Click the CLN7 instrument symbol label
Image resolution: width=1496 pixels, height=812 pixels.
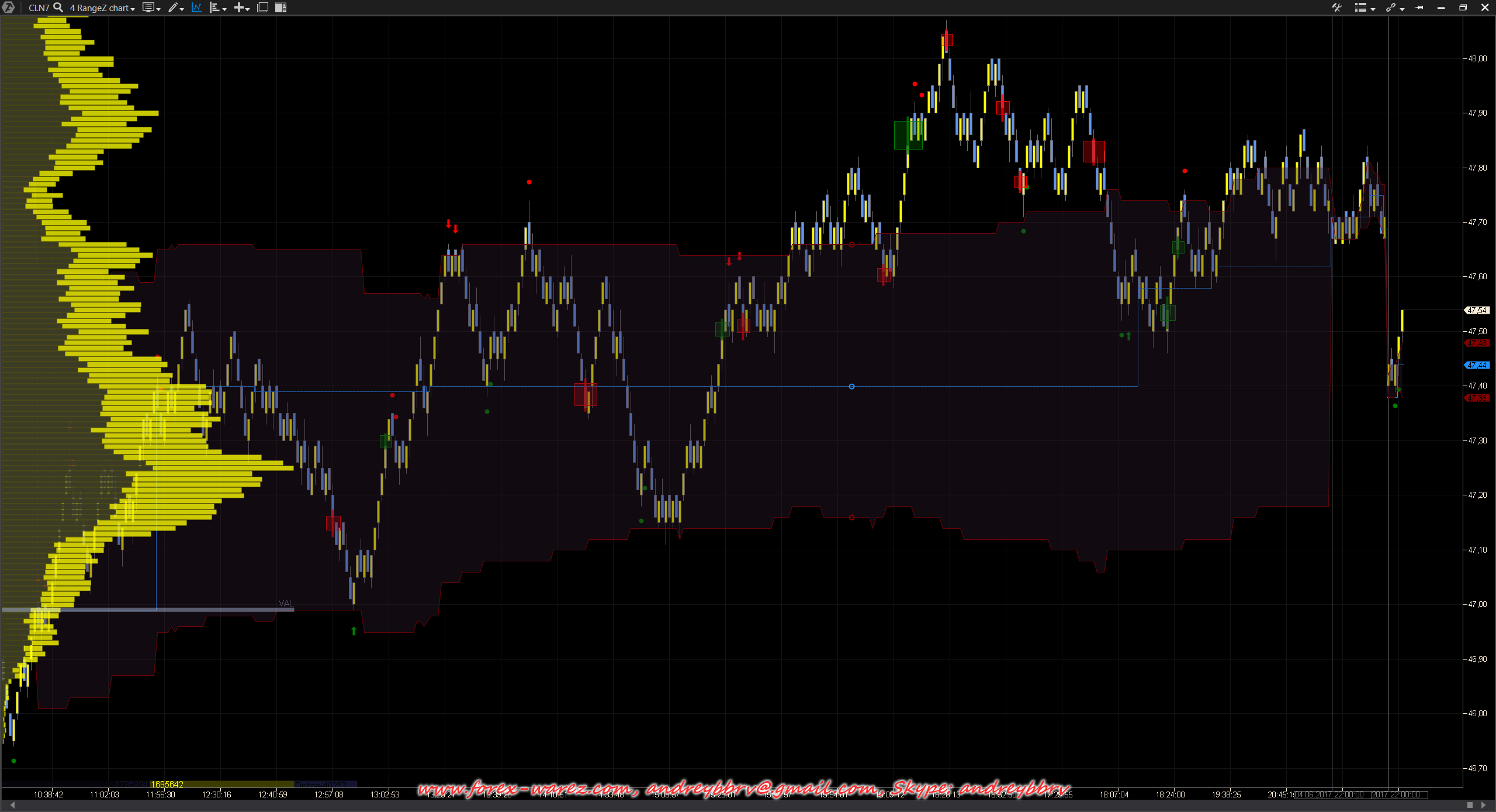click(x=39, y=8)
